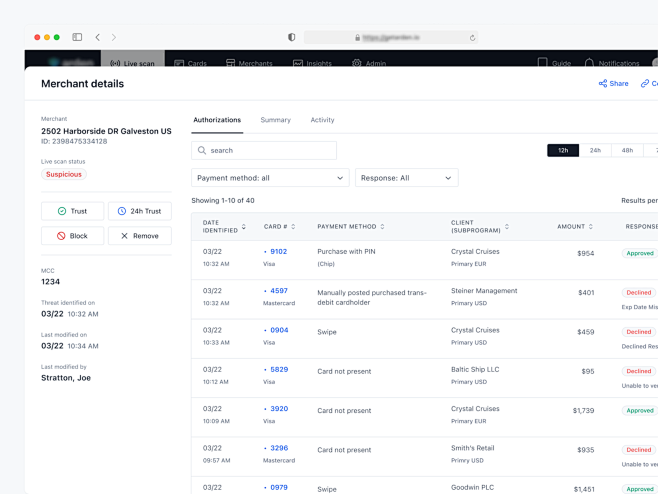This screenshot has height=494, width=658.
Task: Open card 5829 link
Action: [x=279, y=369]
